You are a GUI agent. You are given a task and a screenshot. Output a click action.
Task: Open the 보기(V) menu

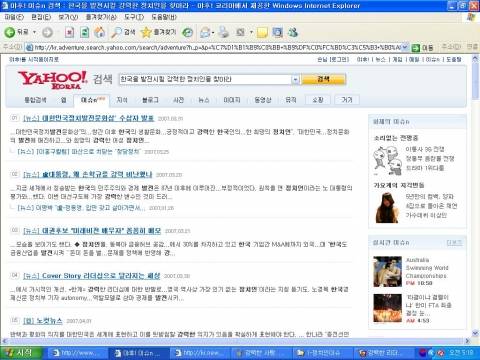pyautogui.click(x=68, y=17)
